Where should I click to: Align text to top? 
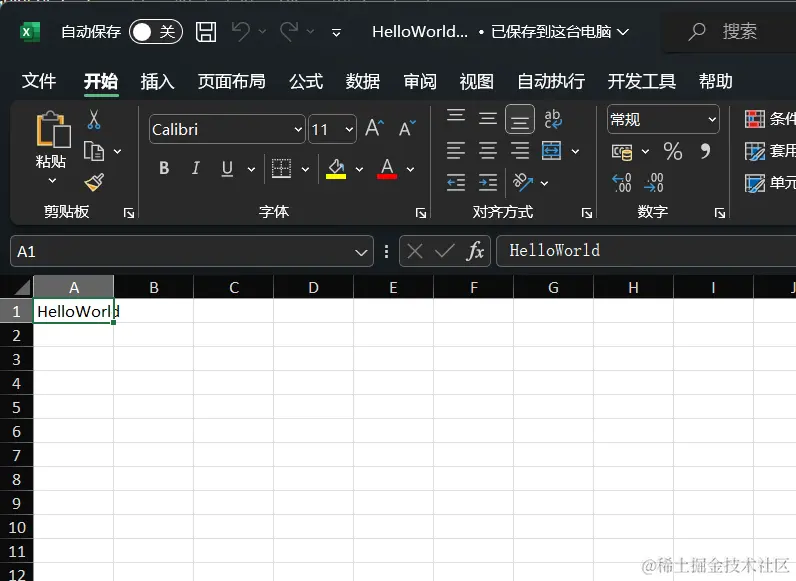point(456,116)
